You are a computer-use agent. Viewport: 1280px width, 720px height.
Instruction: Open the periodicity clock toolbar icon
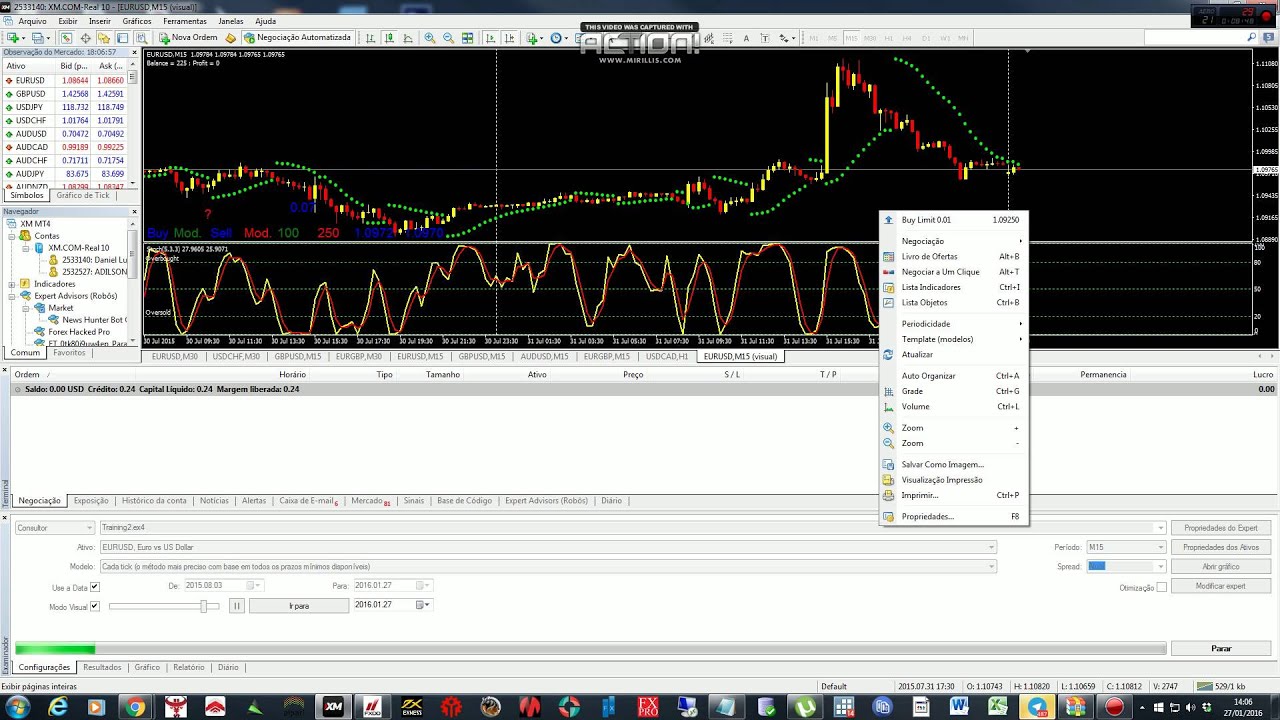click(x=556, y=38)
